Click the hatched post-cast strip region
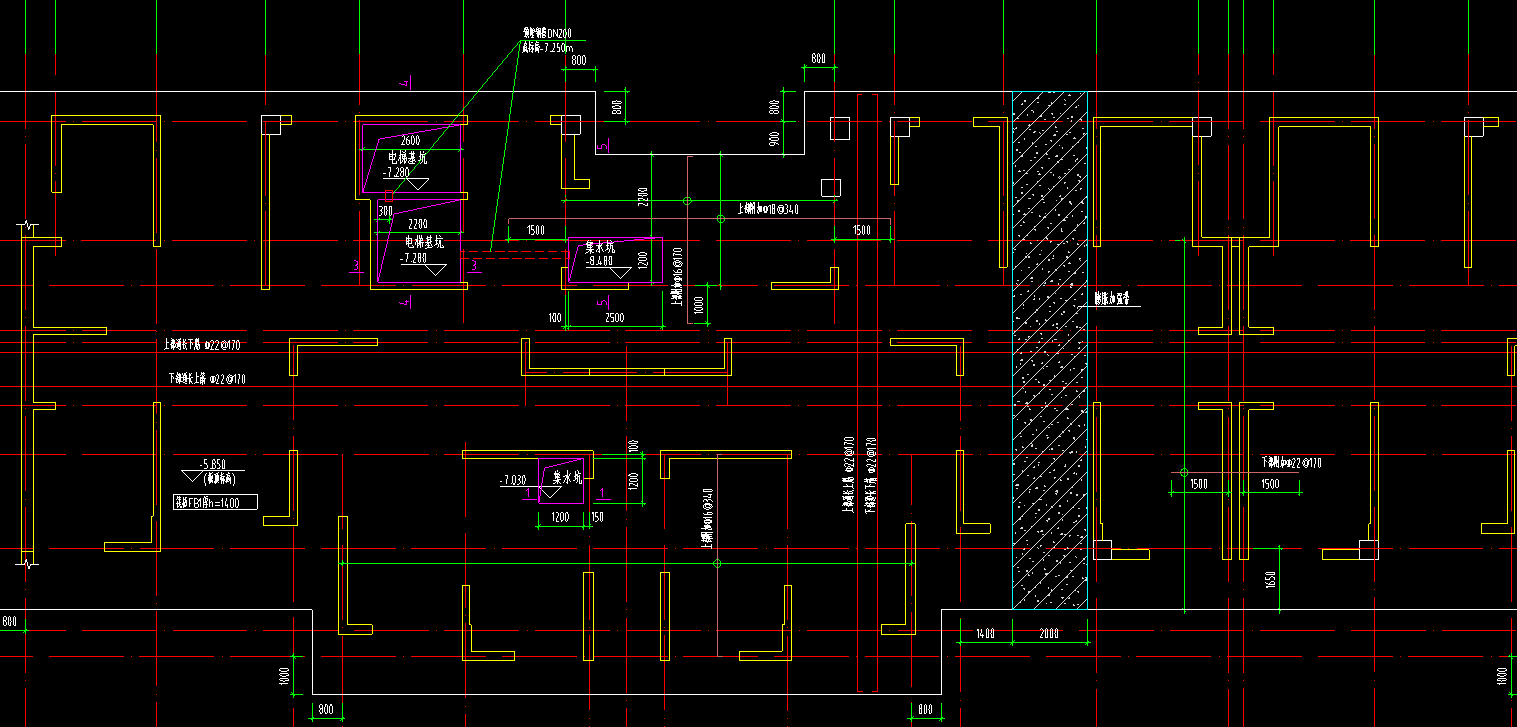1517x727 pixels. coord(1050,350)
